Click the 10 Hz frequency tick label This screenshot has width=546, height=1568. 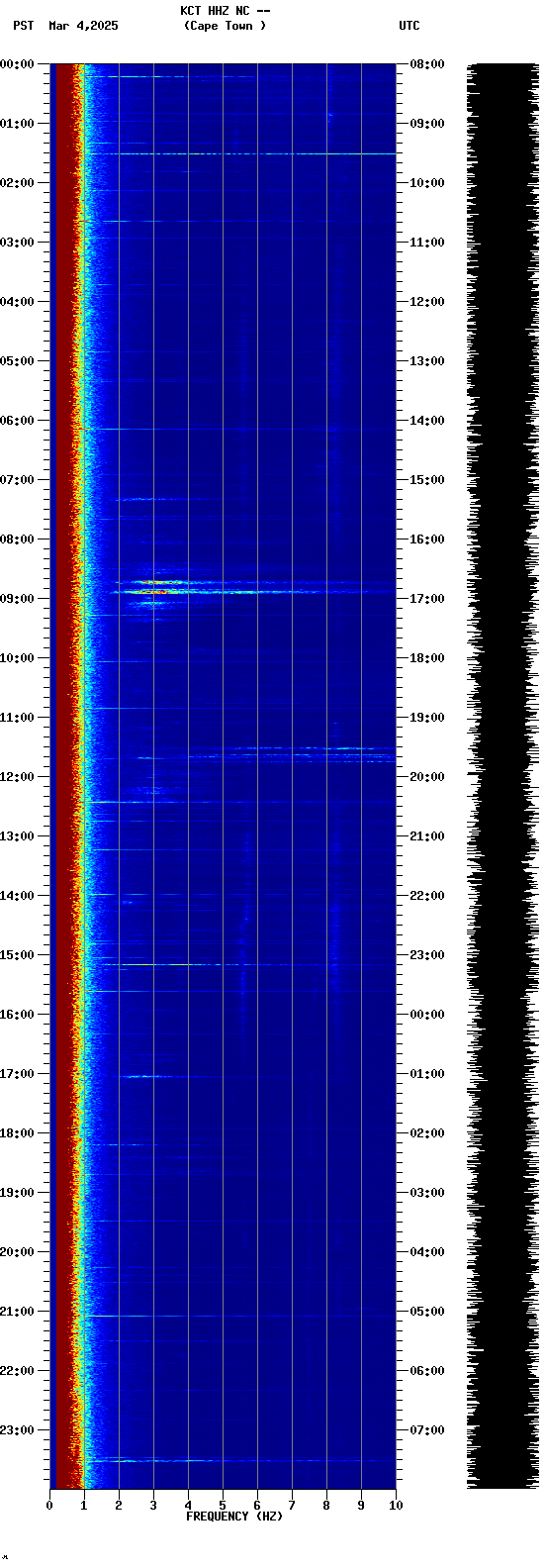point(396,1506)
